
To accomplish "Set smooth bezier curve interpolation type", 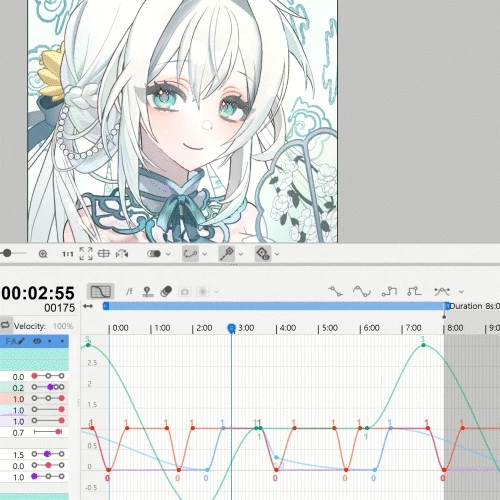I will point(362,292).
